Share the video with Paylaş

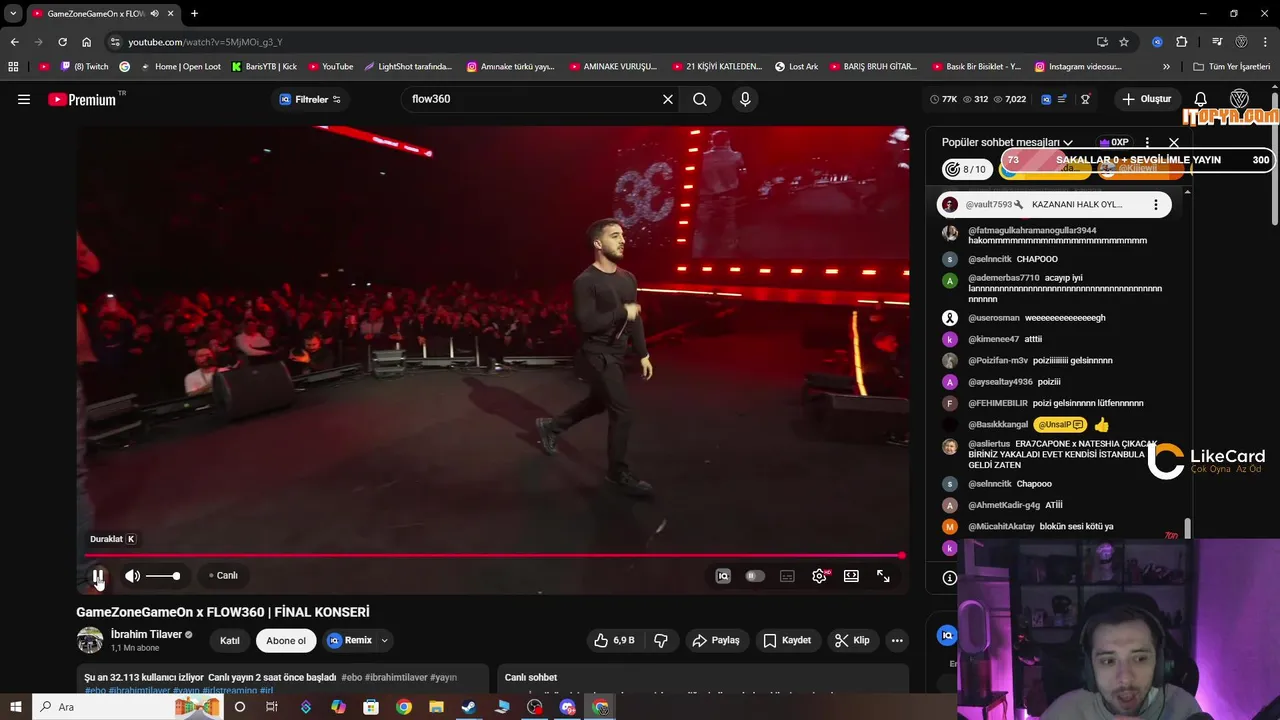click(716, 640)
